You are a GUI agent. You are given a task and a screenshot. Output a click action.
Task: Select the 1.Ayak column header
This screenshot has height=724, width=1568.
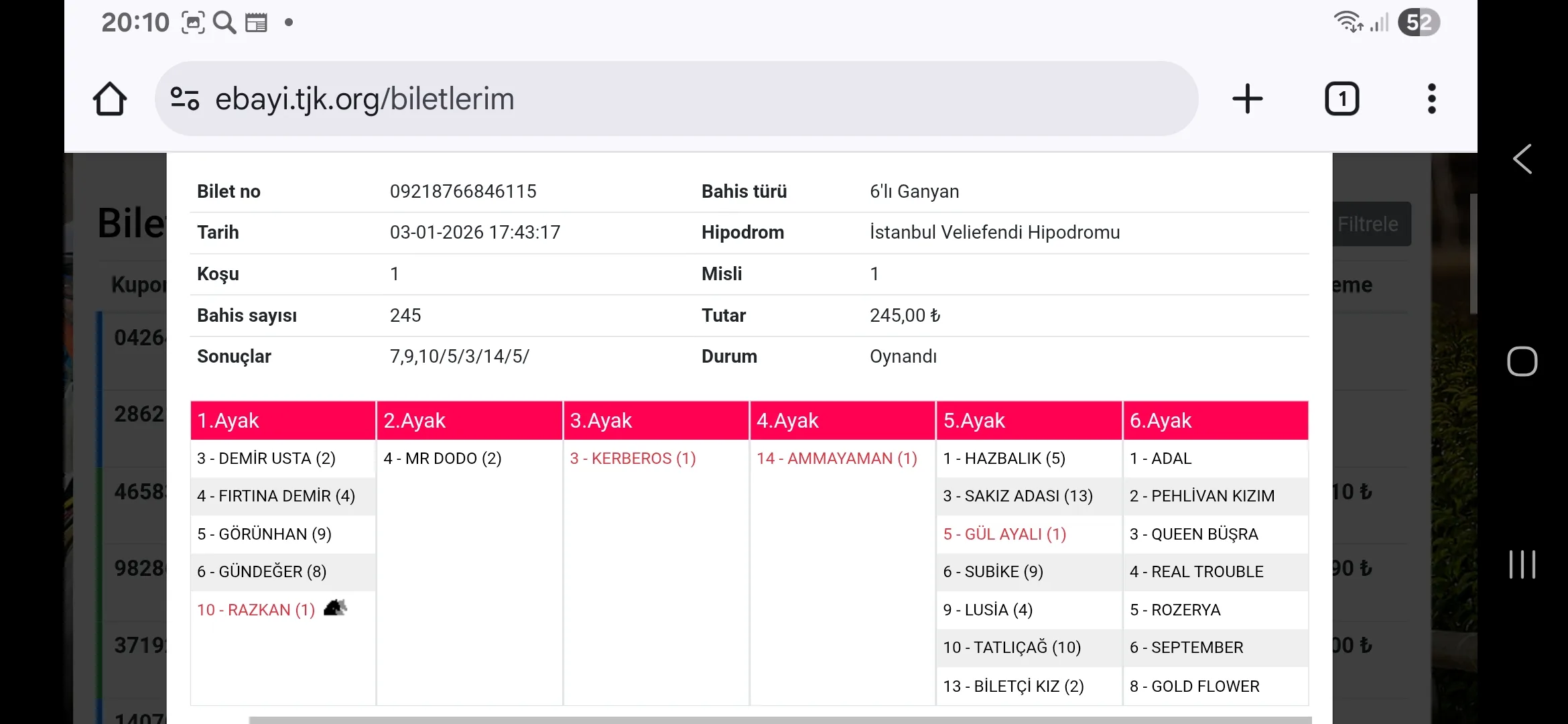[x=283, y=420]
